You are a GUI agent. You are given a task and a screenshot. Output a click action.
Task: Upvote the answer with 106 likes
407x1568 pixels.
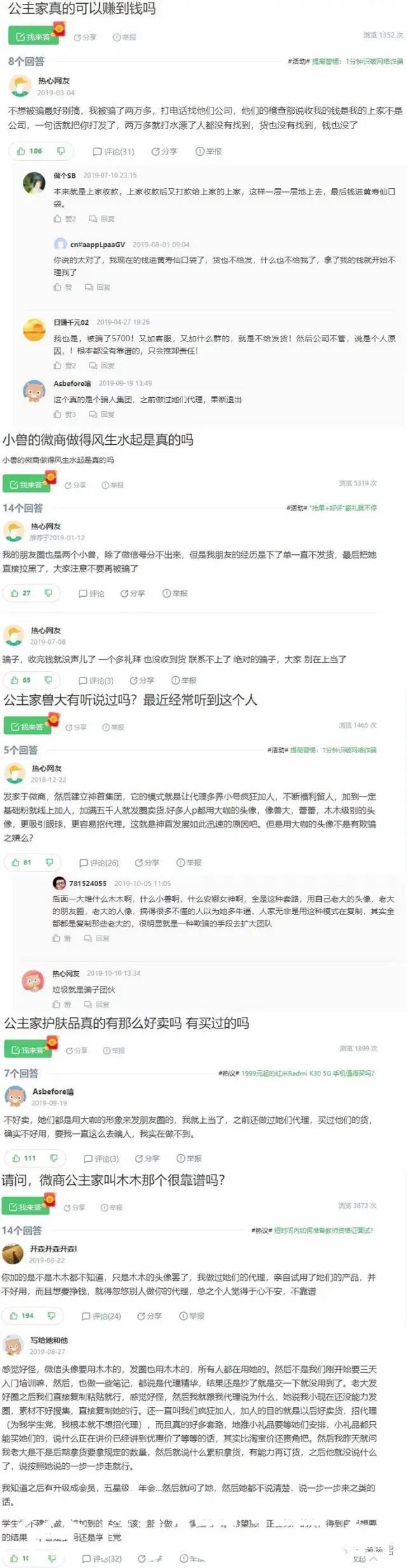point(30,151)
